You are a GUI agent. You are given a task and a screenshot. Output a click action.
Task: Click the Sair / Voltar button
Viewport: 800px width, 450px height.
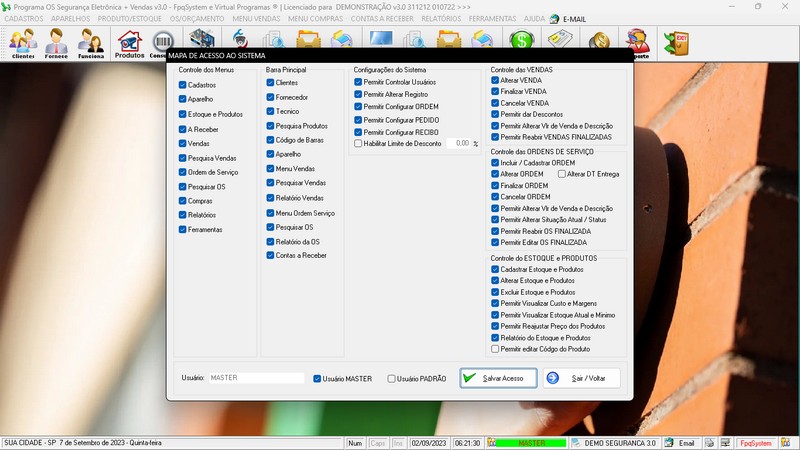(x=581, y=378)
